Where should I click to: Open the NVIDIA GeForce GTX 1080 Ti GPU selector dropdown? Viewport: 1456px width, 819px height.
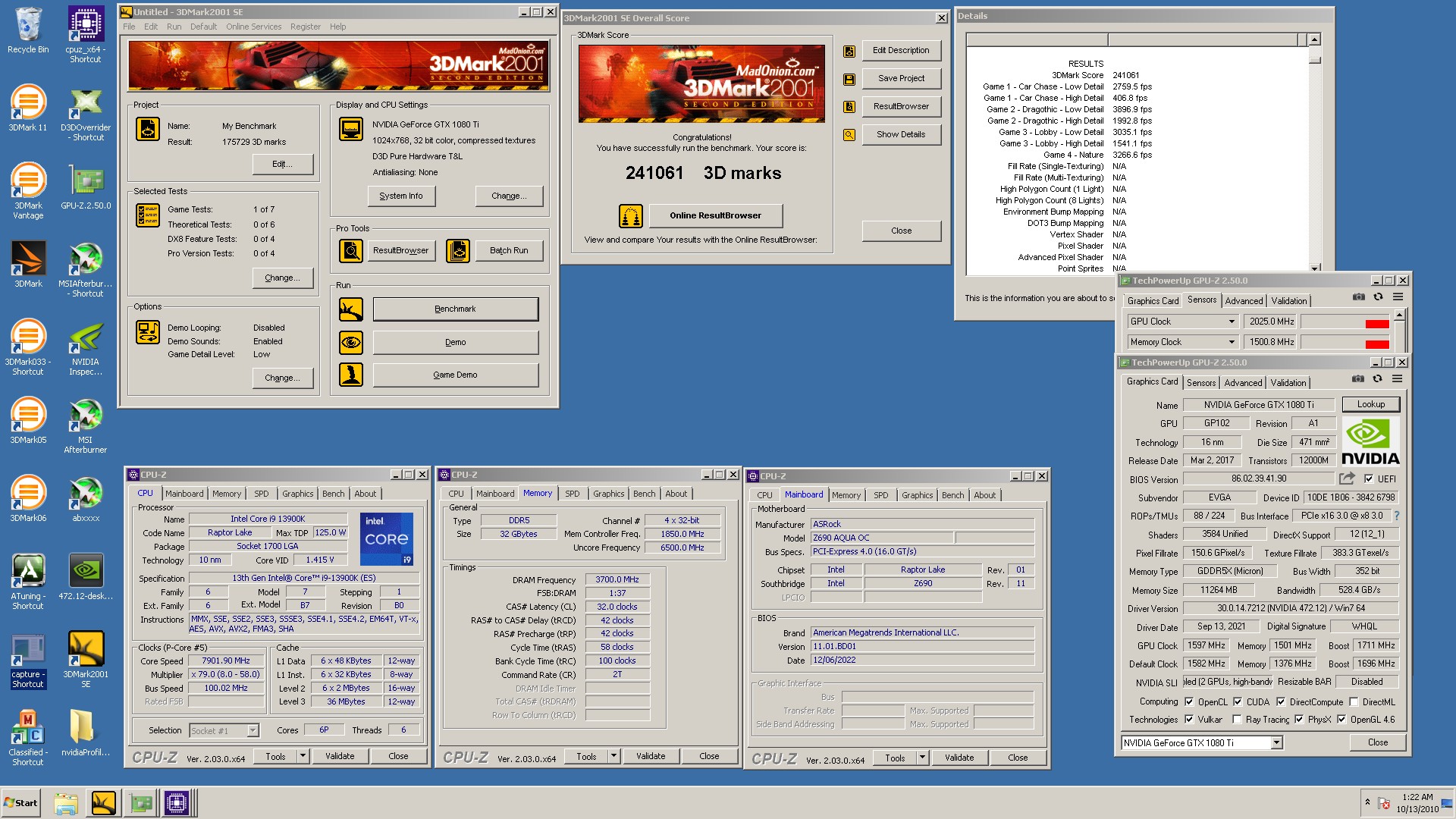click(x=1277, y=743)
